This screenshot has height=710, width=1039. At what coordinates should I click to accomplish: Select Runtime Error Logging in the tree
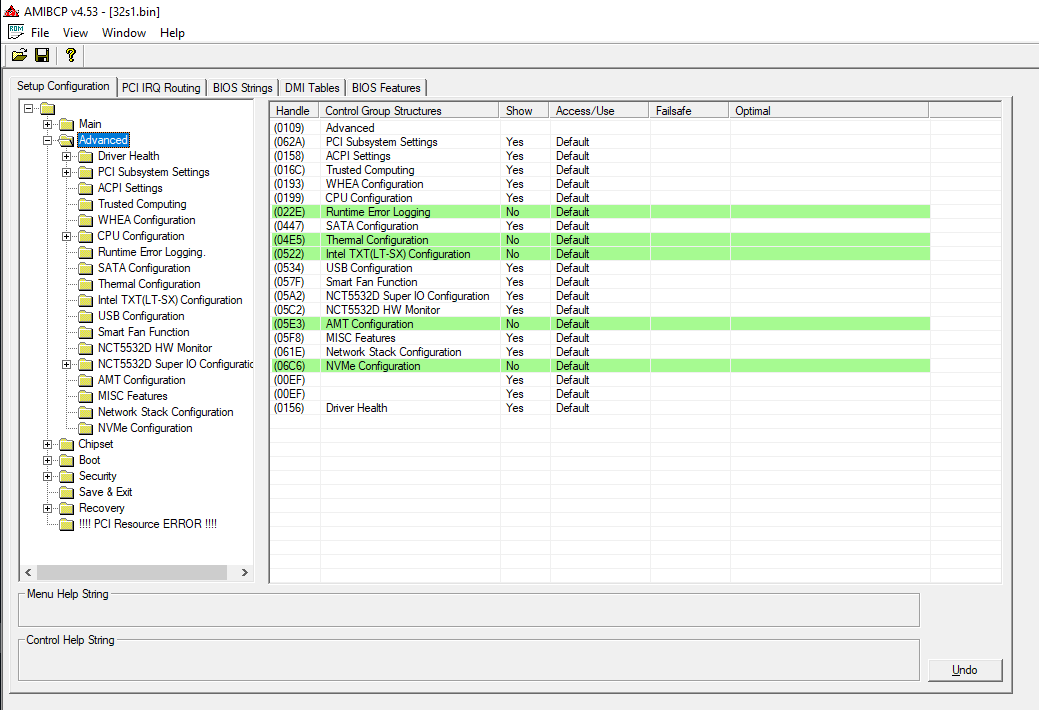click(x=152, y=252)
